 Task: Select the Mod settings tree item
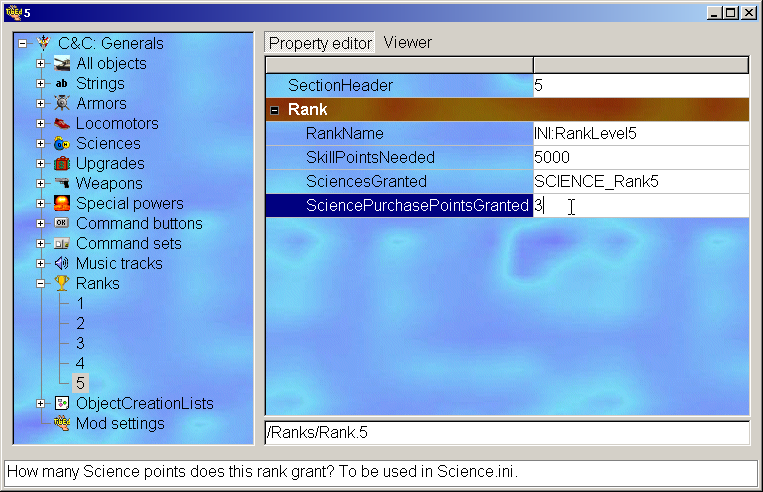pyautogui.click(x=120, y=423)
